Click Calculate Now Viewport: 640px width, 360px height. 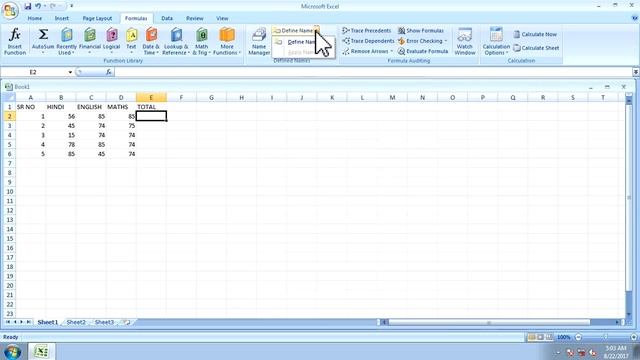coord(535,34)
